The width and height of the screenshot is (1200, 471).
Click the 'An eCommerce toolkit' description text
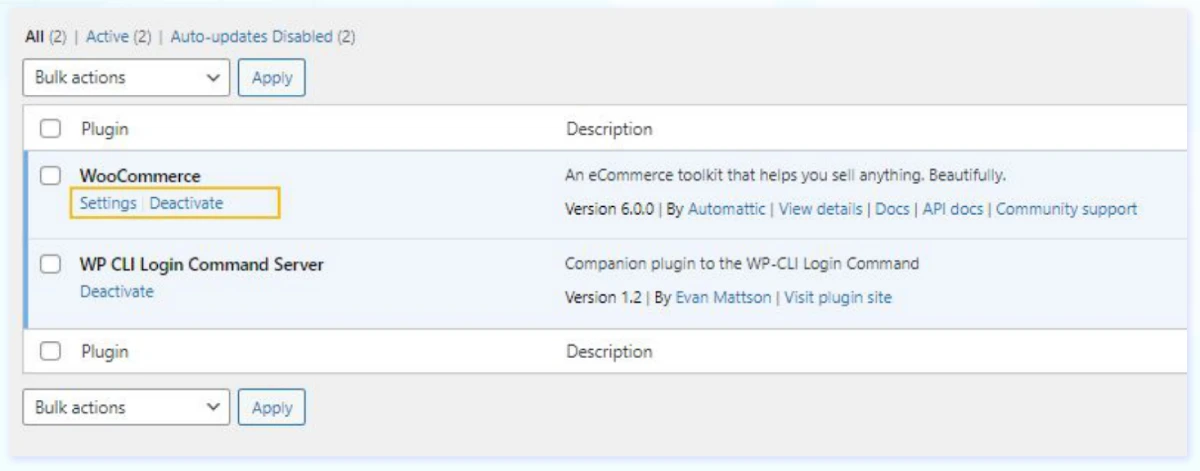(785, 176)
